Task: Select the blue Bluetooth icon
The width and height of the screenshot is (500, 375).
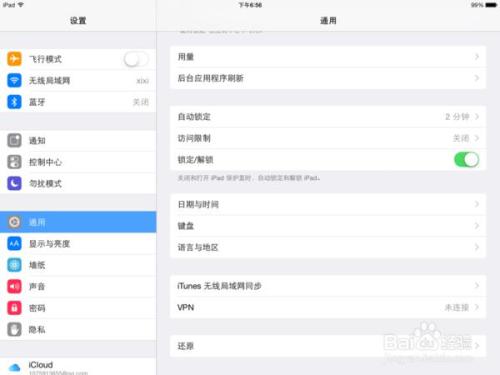Action: [14, 102]
